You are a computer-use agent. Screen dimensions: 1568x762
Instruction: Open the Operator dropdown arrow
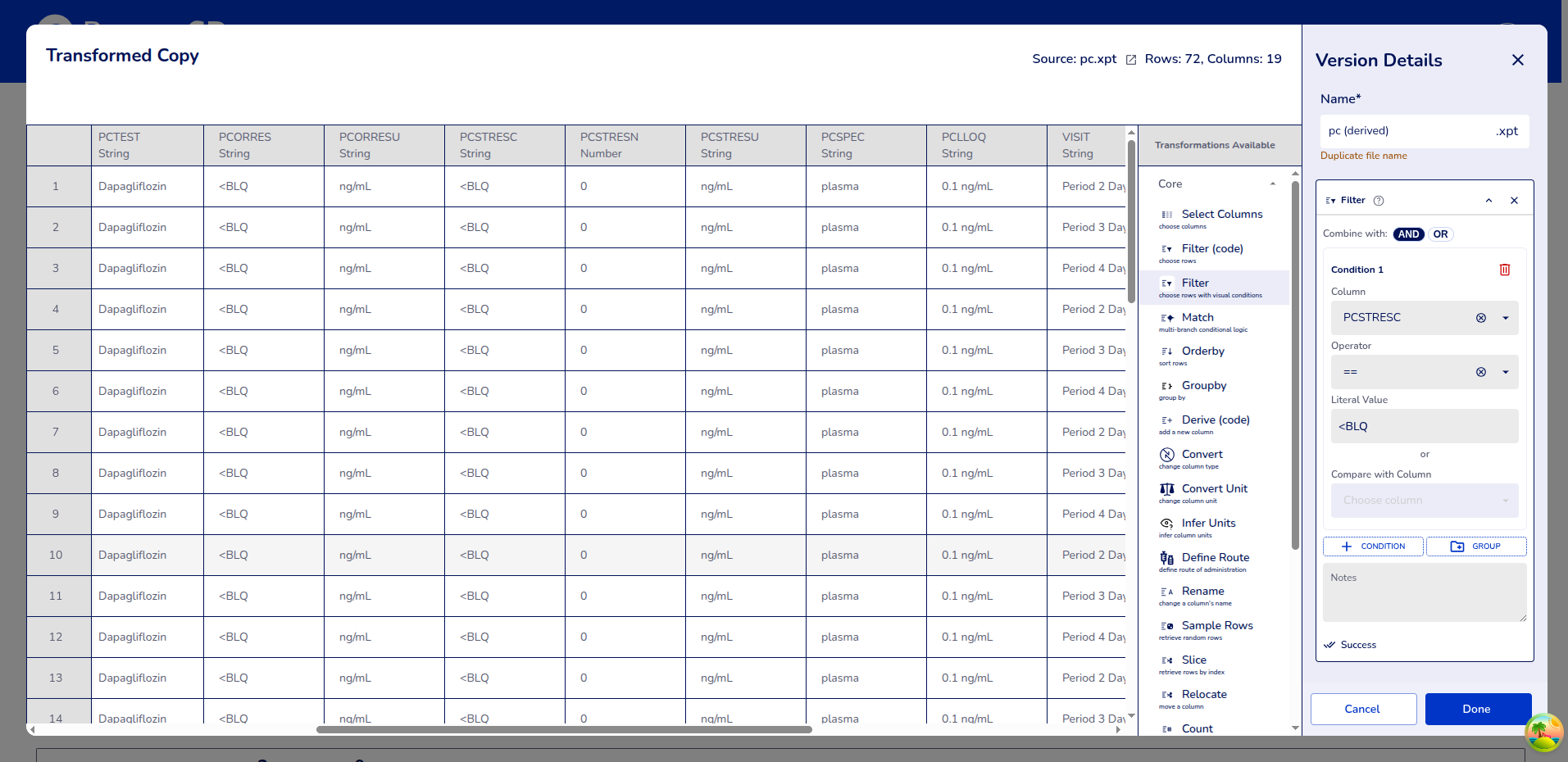click(x=1505, y=372)
